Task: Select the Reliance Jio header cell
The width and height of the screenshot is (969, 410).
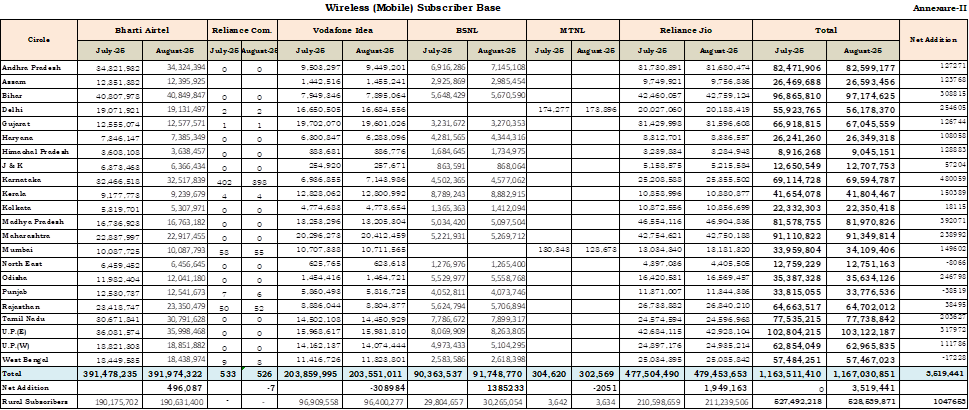Action: (684, 31)
